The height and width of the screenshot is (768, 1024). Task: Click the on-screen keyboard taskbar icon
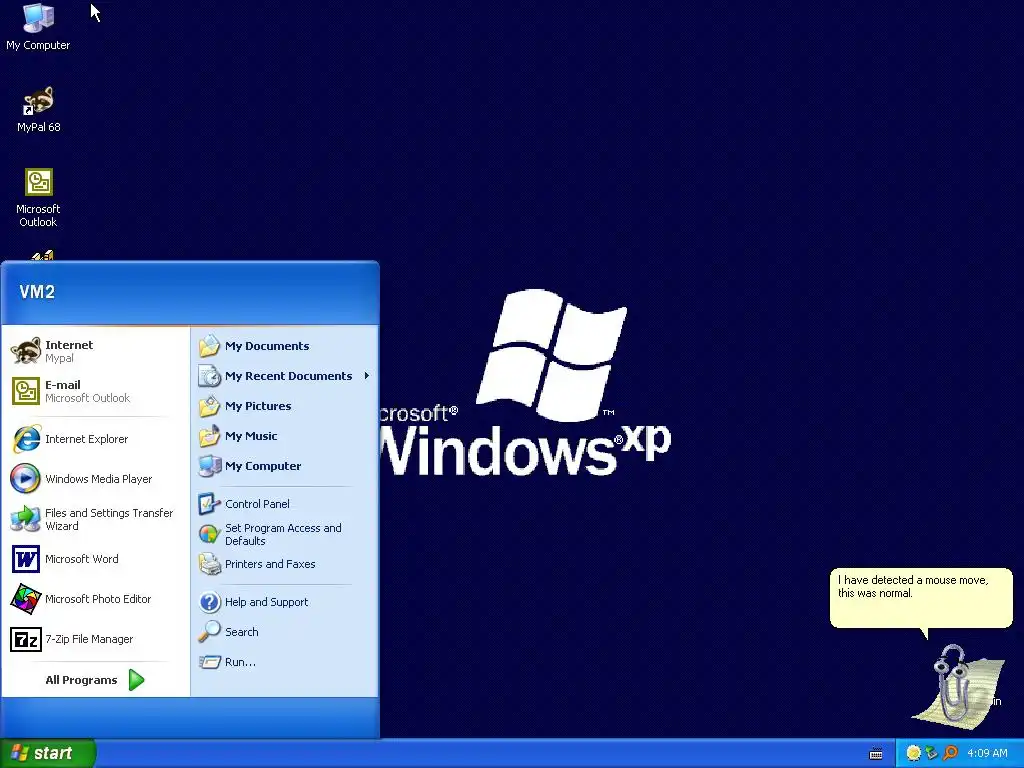(876, 754)
